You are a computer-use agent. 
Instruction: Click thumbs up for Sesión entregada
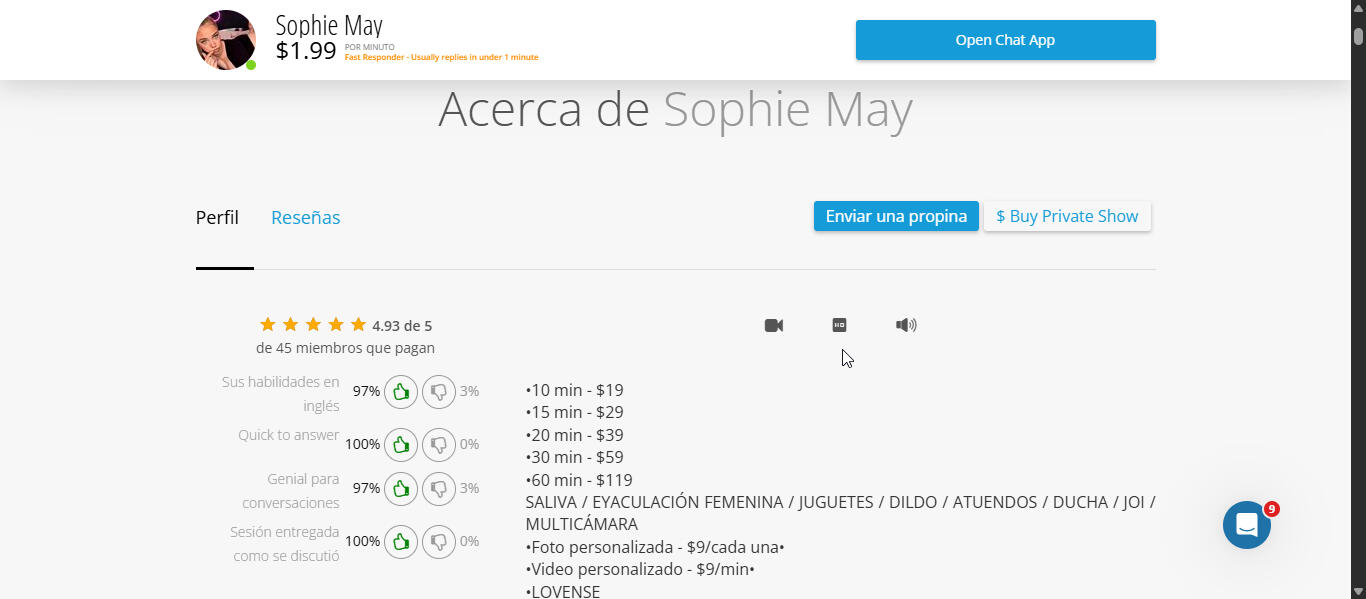[401, 541]
